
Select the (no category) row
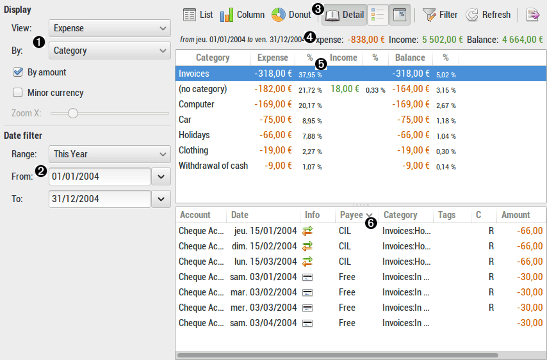[x=361, y=89]
